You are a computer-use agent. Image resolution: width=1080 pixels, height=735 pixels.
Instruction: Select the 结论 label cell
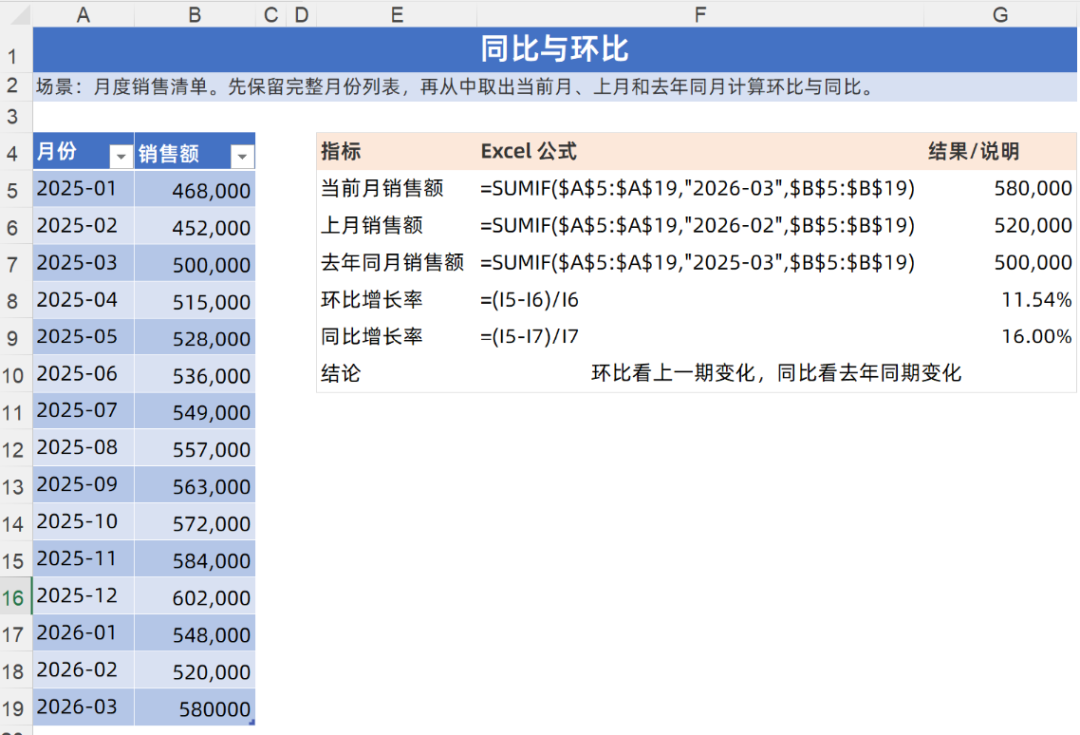pyautogui.click(x=397, y=374)
